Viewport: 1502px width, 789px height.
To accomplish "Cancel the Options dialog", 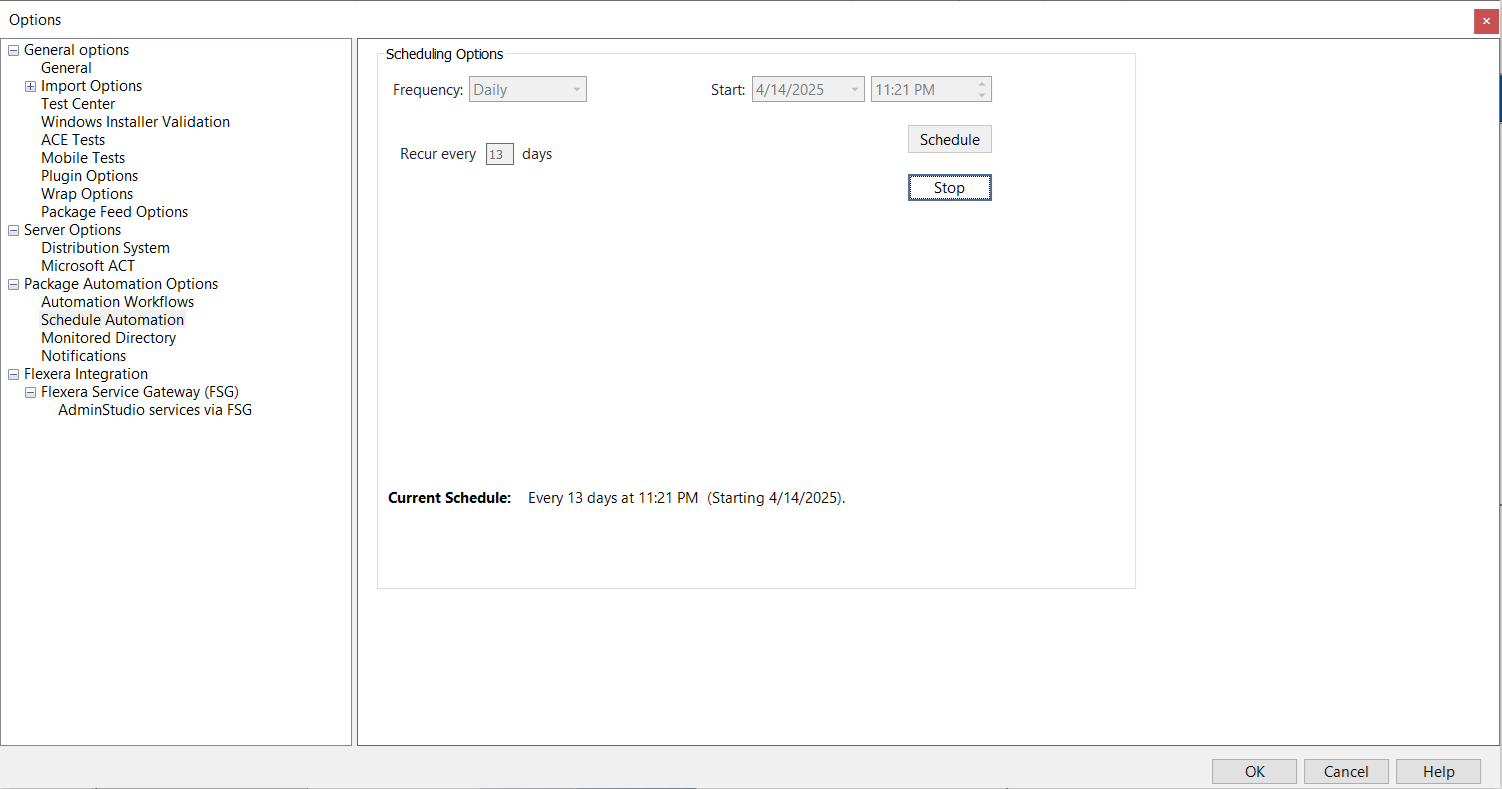I will pyautogui.click(x=1346, y=771).
